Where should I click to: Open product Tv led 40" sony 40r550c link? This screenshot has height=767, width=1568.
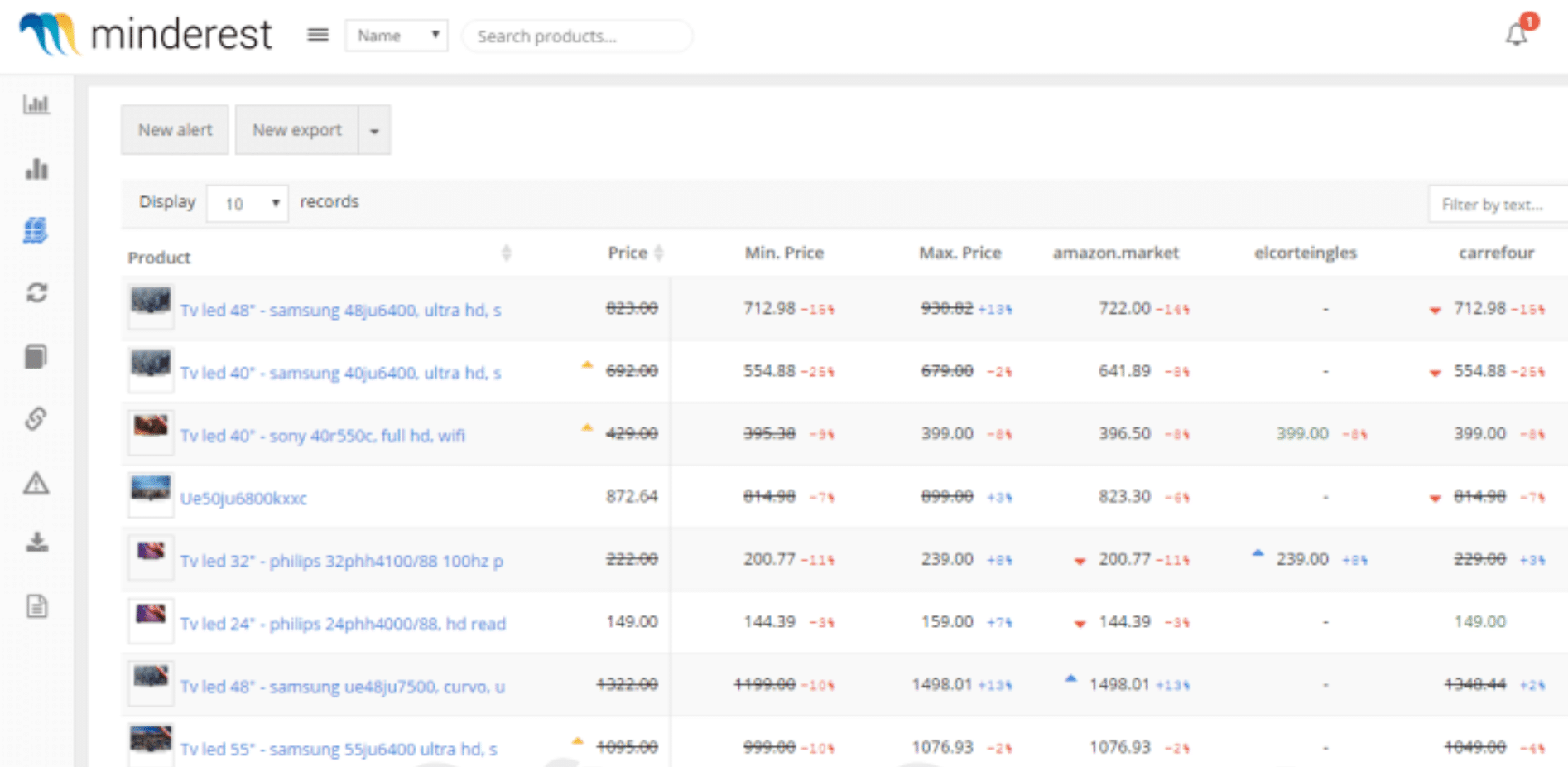[323, 435]
